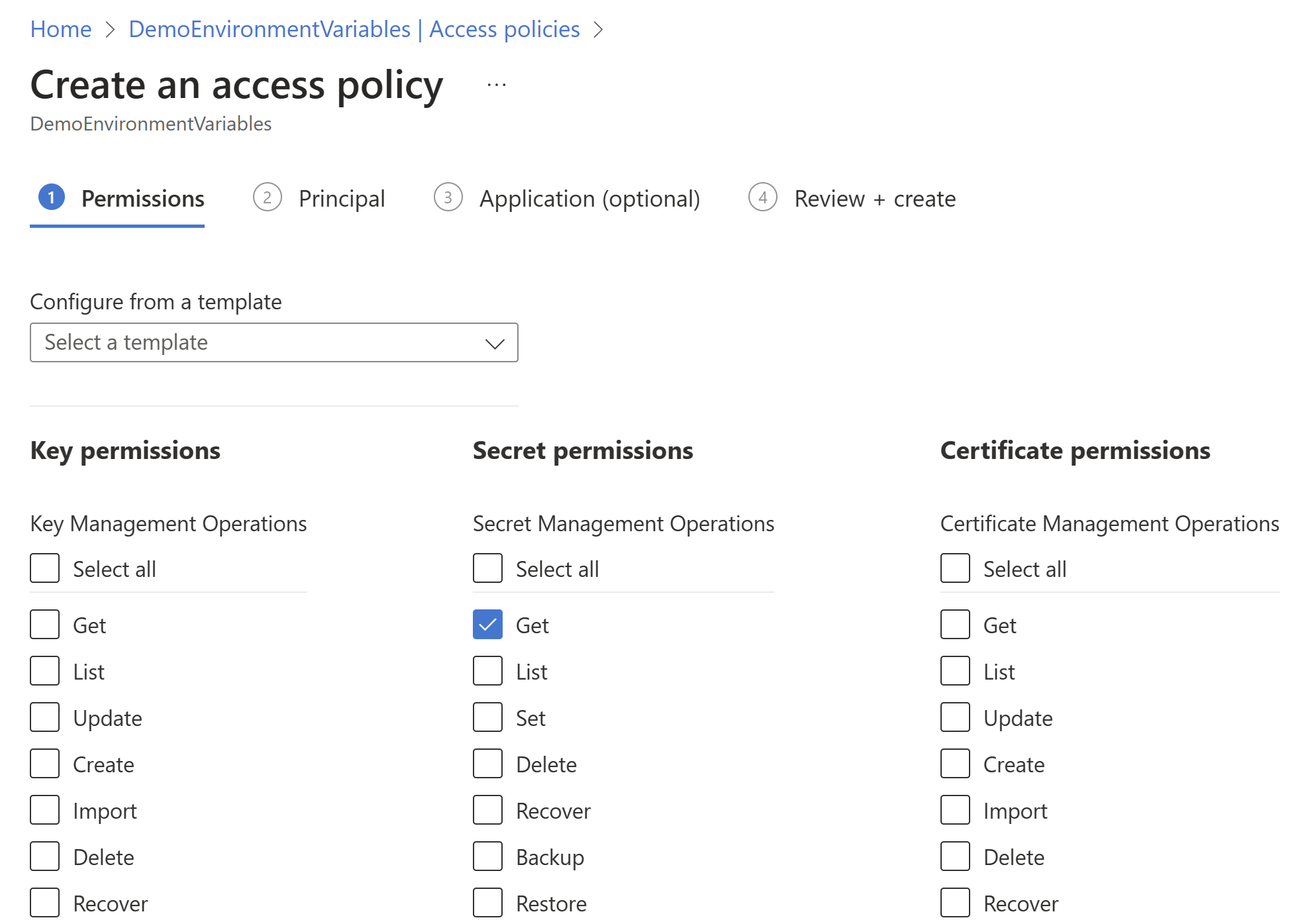1306x924 pixels.
Task: Check Update under Certificate permissions
Action: (x=955, y=717)
